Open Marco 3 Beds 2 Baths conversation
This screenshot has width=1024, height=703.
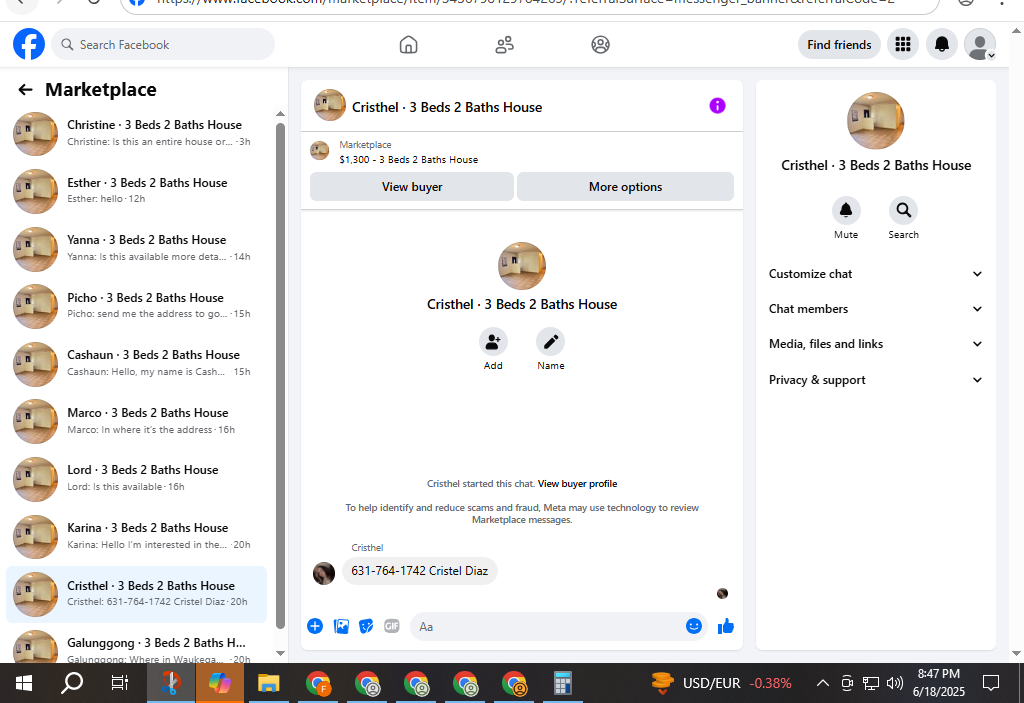[136, 421]
